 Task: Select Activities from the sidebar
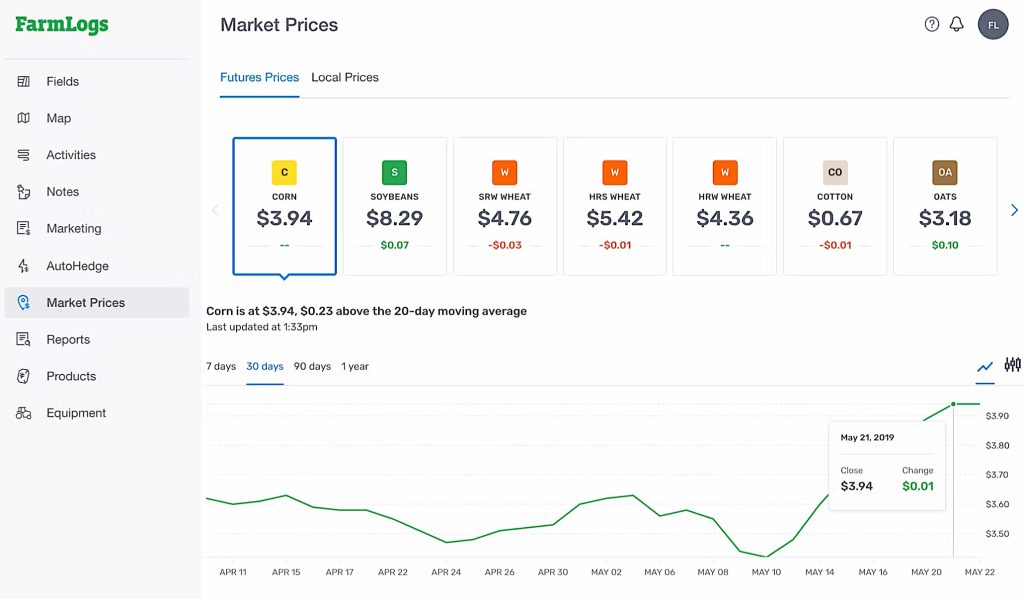(x=69, y=155)
